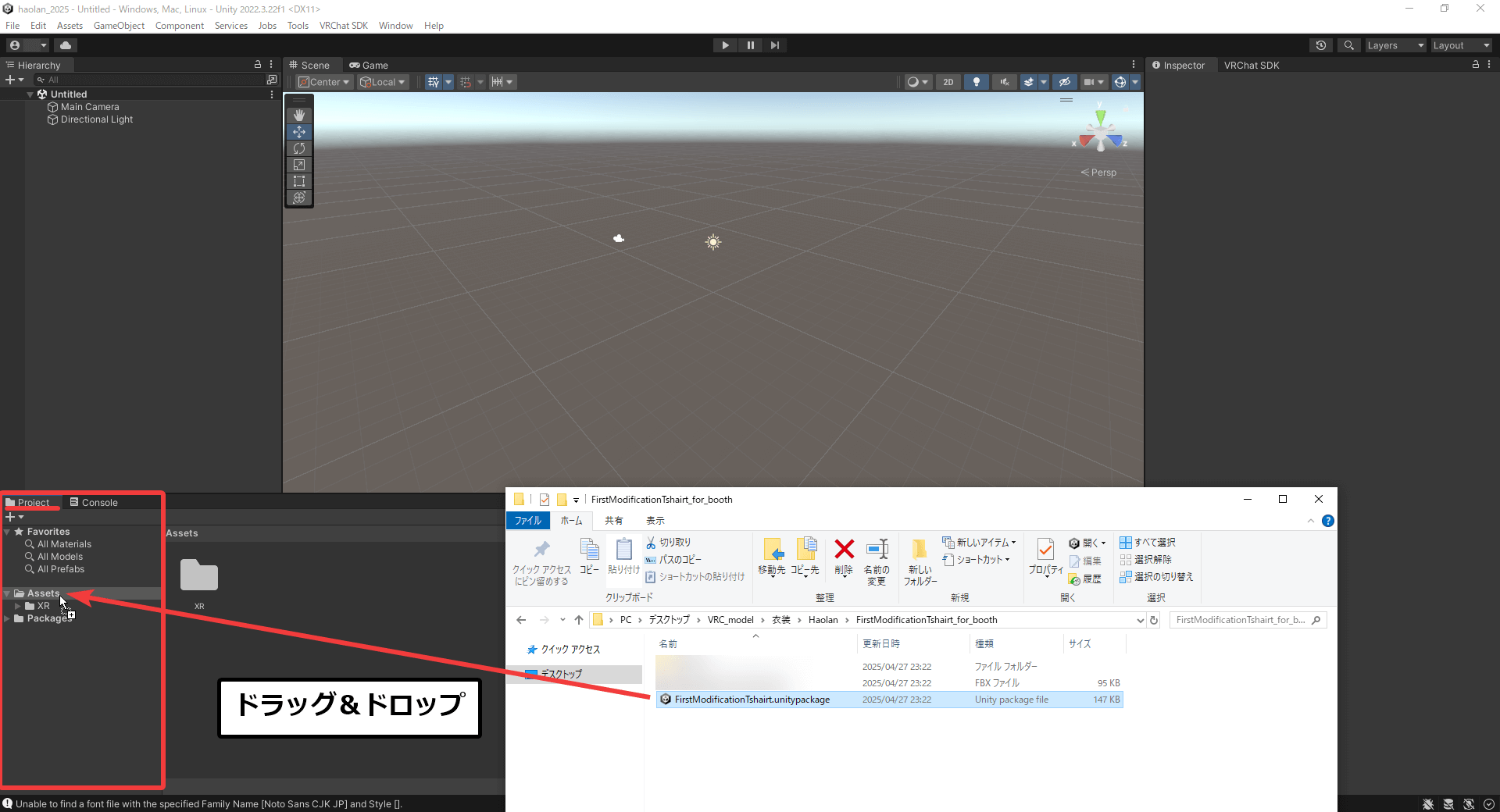Toggle scene audio mute button
This screenshot has height=812, width=1500.
(x=1005, y=82)
